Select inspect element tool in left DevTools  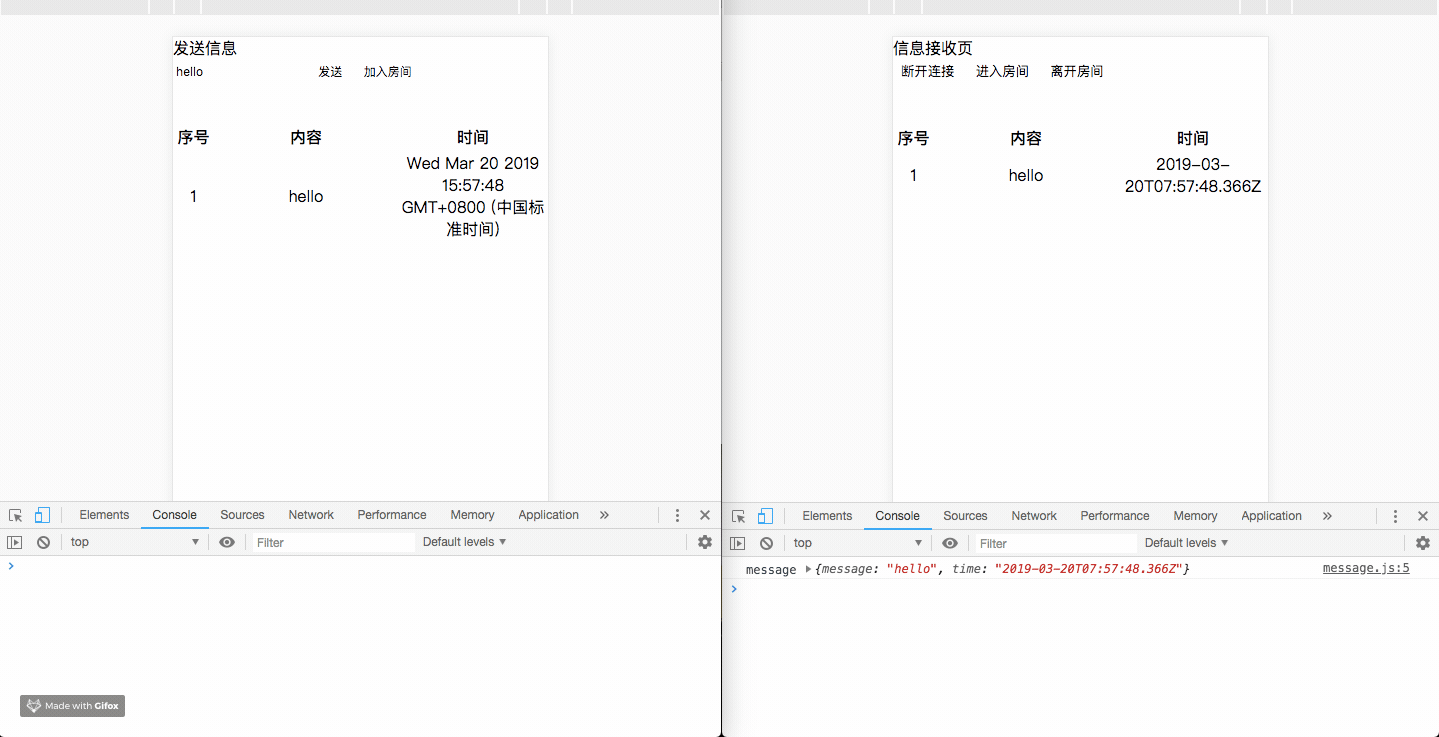coord(16,515)
